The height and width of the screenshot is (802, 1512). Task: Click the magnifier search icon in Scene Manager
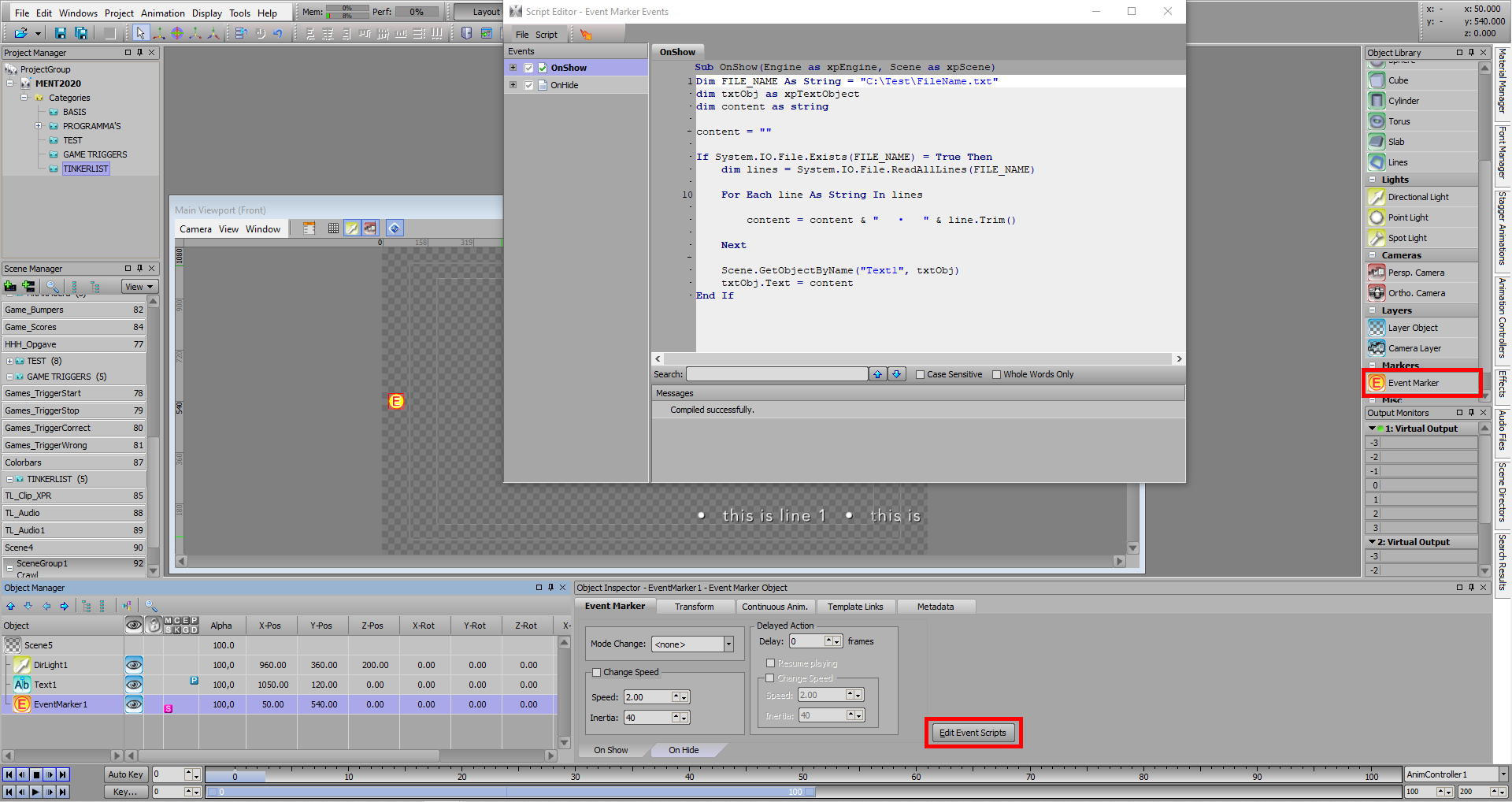coord(52,287)
